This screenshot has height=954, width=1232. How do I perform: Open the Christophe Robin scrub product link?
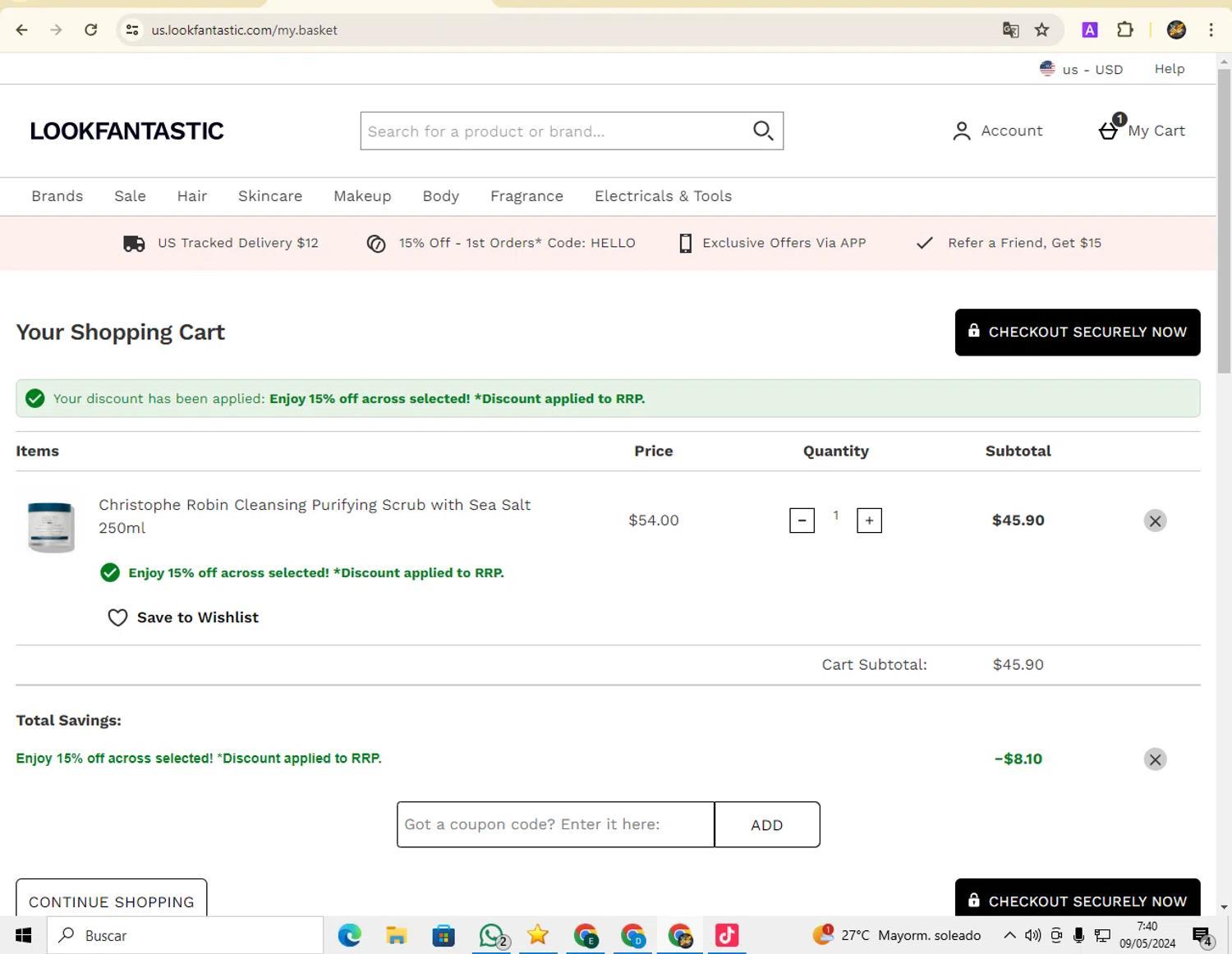(x=315, y=516)
